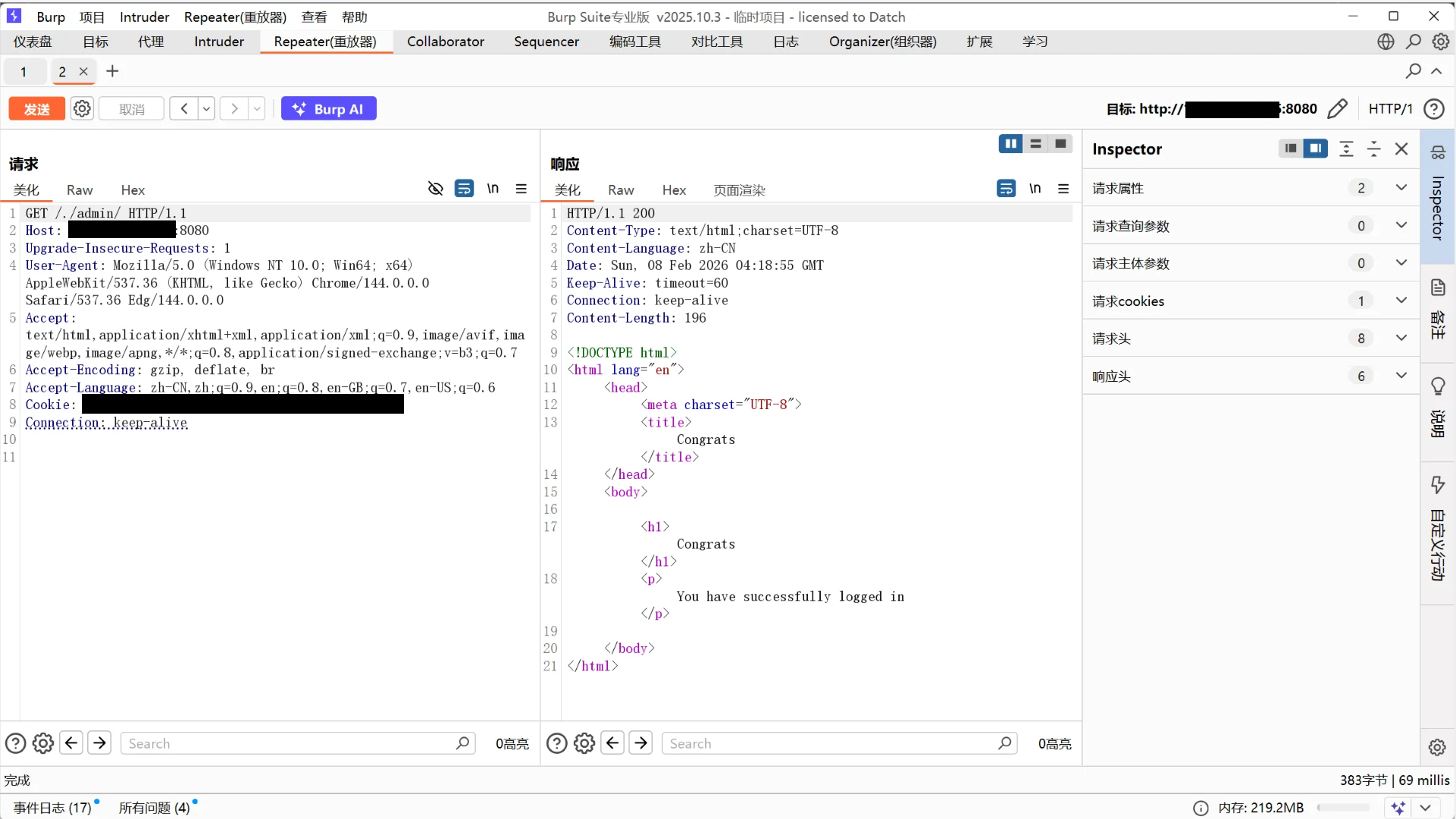Toggle non-printable characters in request editor
Image resolution: width=1456 pixels, height=819 pixels.
(x=493, y=189)
